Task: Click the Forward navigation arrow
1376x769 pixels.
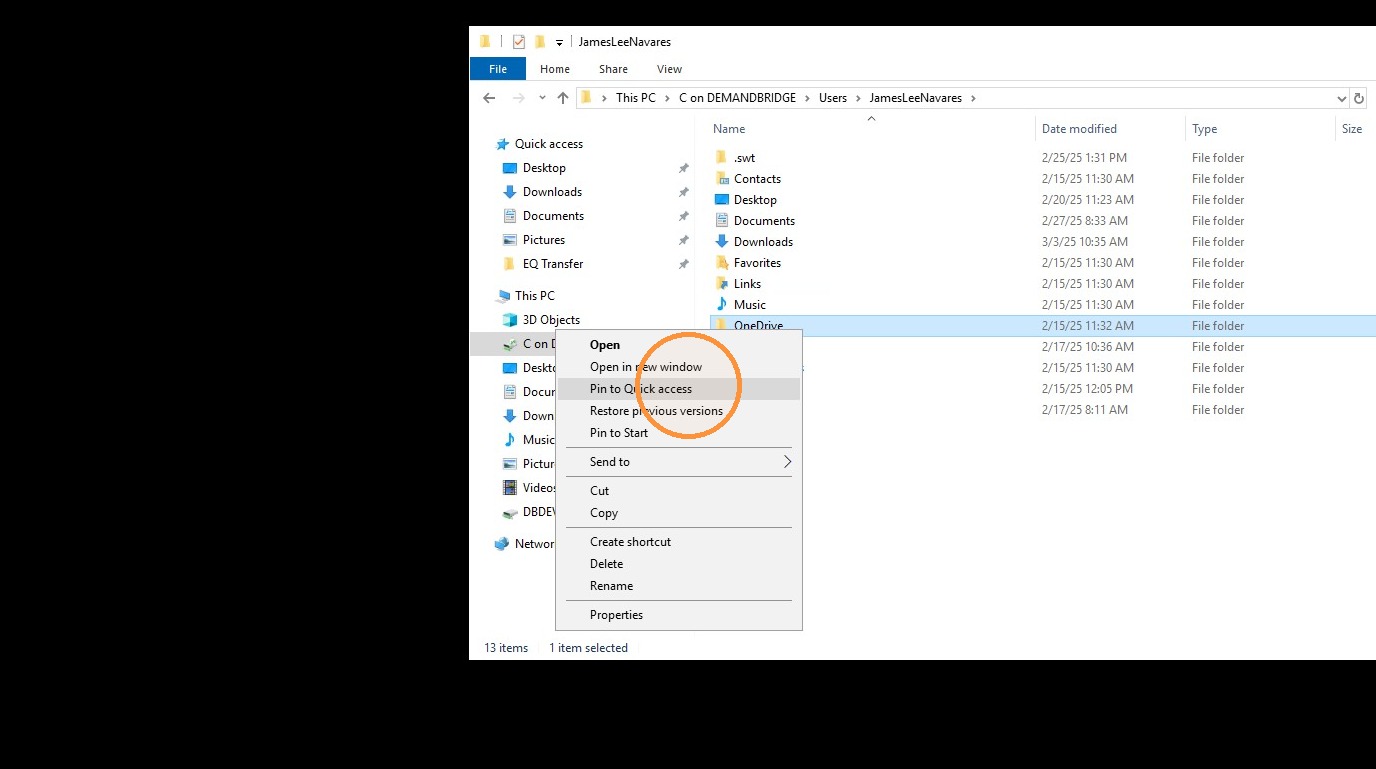Action: [518, 98]
